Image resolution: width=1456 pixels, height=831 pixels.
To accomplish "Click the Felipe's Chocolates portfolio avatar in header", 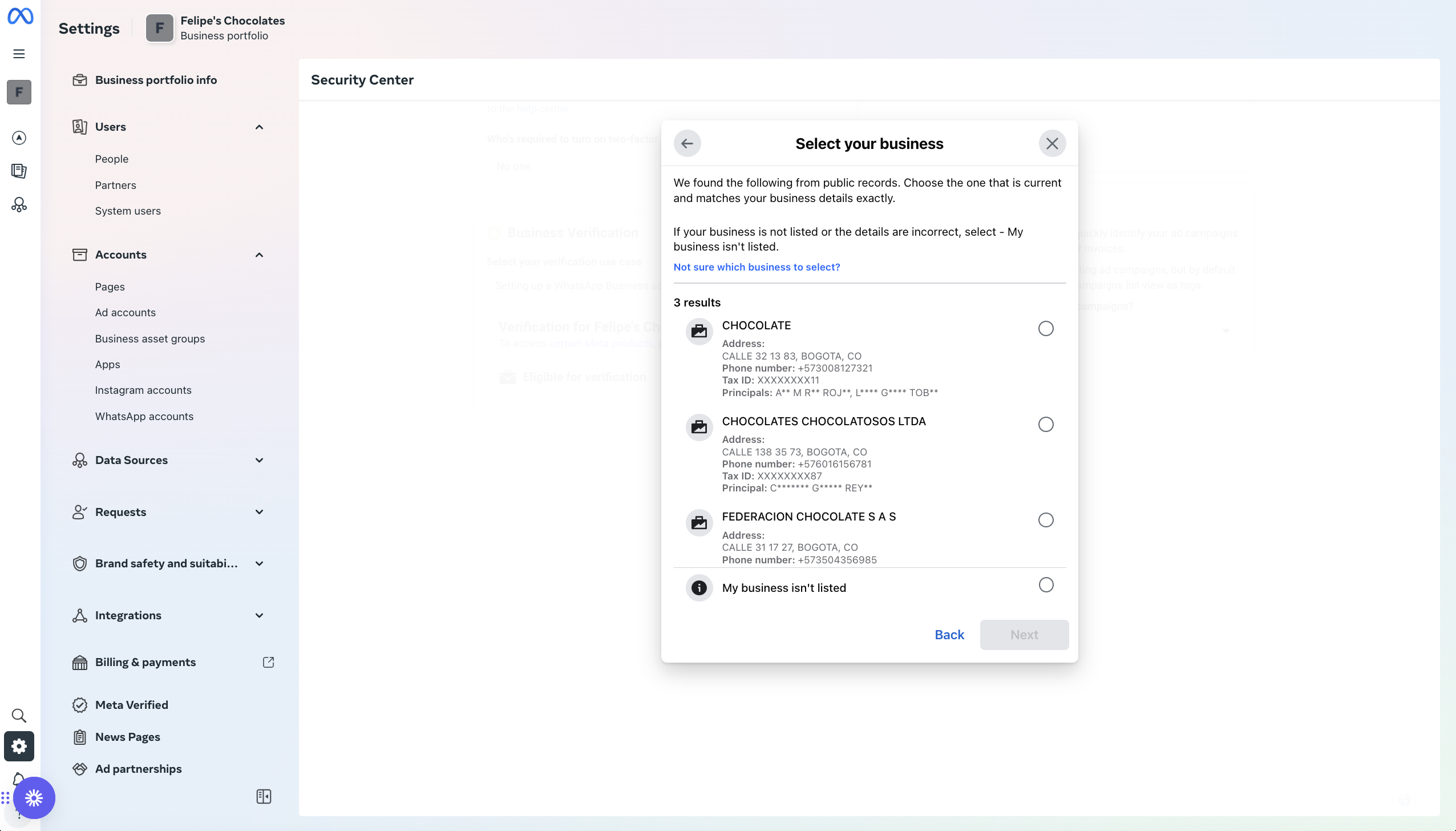I will [x=160, y=28].
